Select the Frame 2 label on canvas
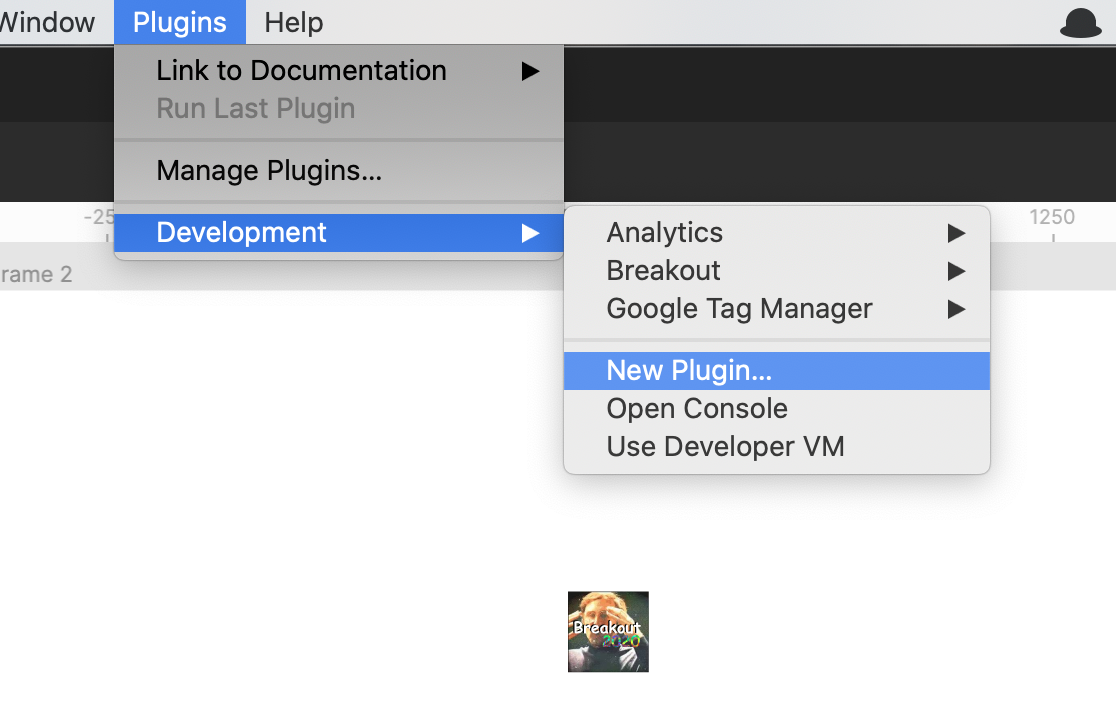The height and width of the screenshot is (716, 1116). [36, 274]
